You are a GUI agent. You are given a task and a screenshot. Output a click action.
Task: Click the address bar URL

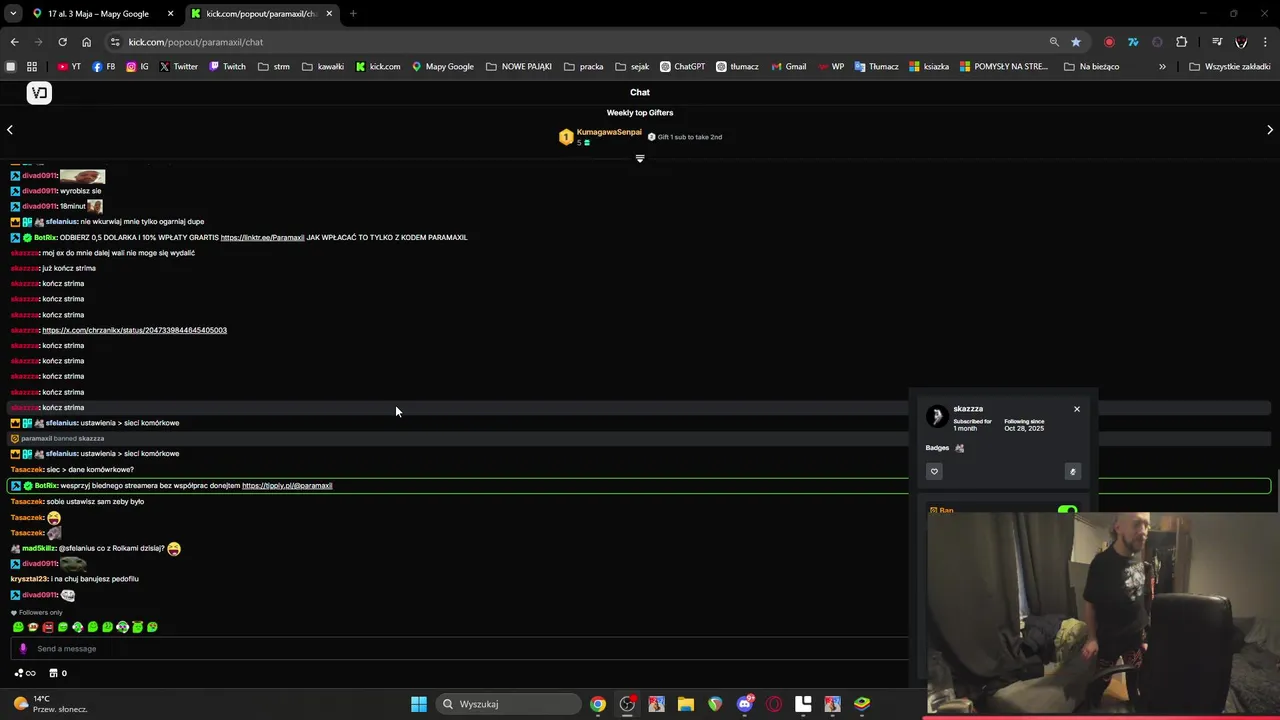196,42
